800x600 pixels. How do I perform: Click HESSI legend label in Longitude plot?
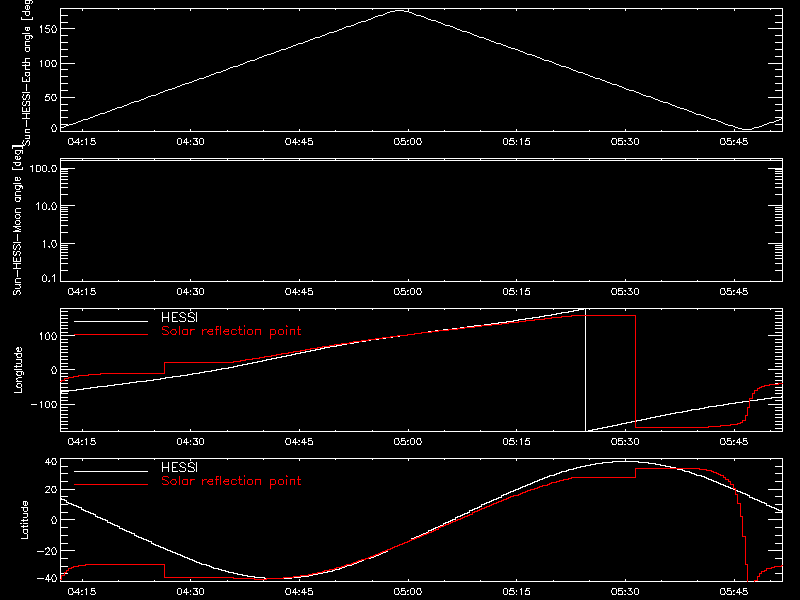tap(179, 317)
